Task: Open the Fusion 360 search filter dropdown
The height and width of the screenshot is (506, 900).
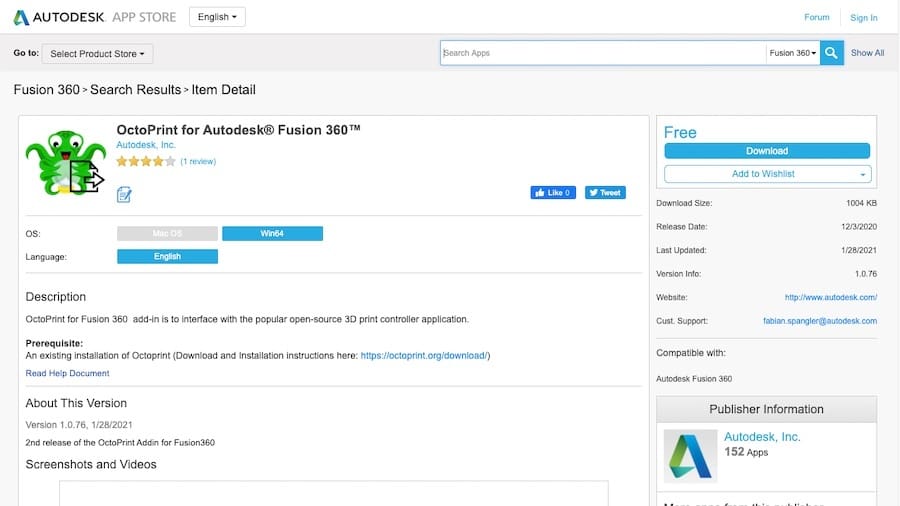Action: point(793,53)
